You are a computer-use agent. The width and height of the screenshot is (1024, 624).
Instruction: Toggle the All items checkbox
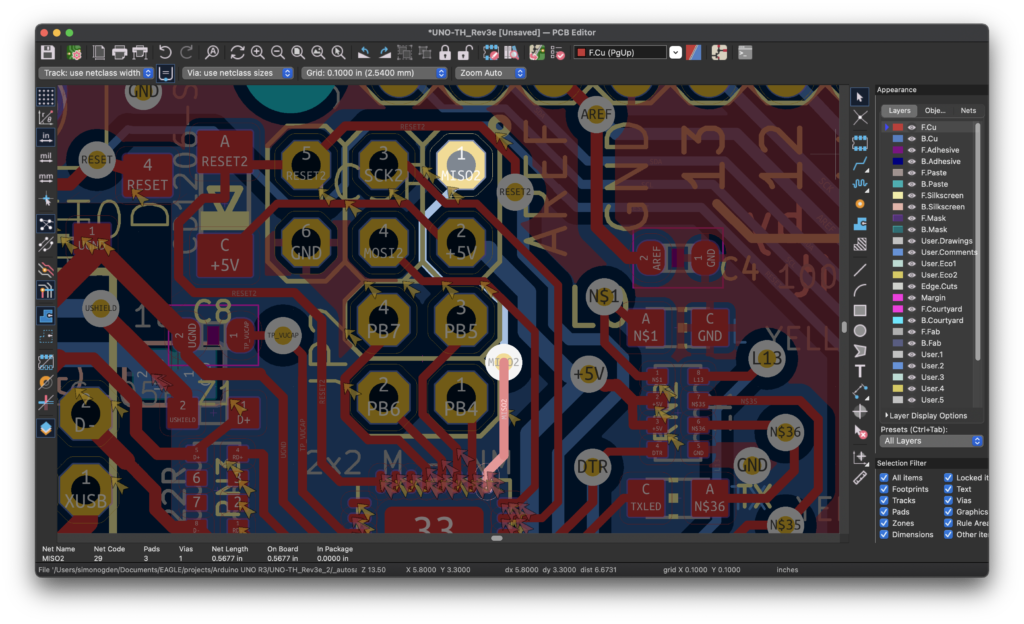pos(884,478)
